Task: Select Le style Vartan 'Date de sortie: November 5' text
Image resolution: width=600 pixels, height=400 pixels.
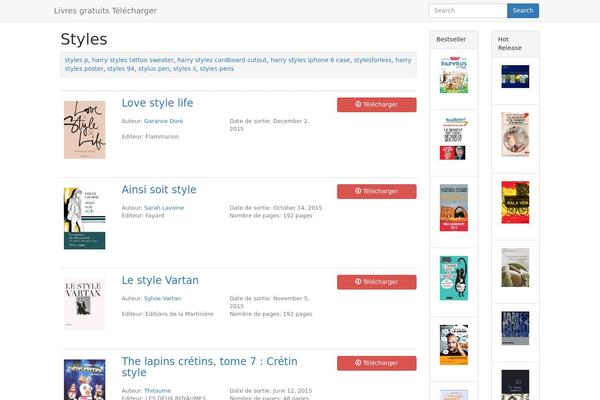Action: [269, 302]
